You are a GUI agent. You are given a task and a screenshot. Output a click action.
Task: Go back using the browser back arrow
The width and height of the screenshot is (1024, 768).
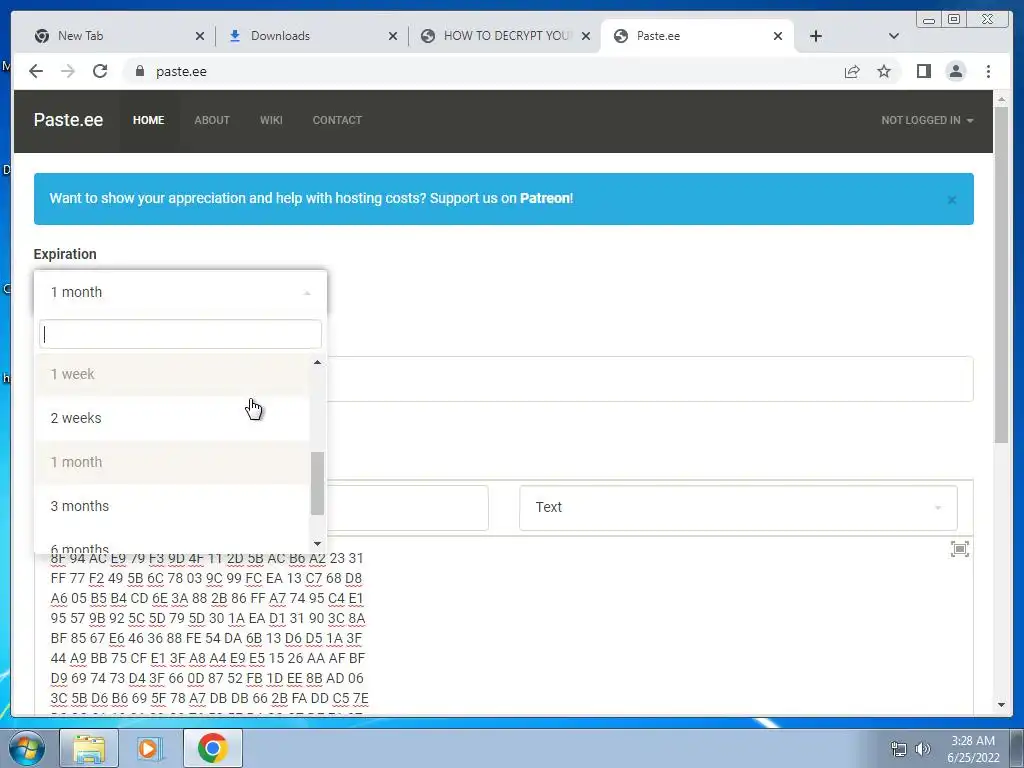tap(36, 71)
